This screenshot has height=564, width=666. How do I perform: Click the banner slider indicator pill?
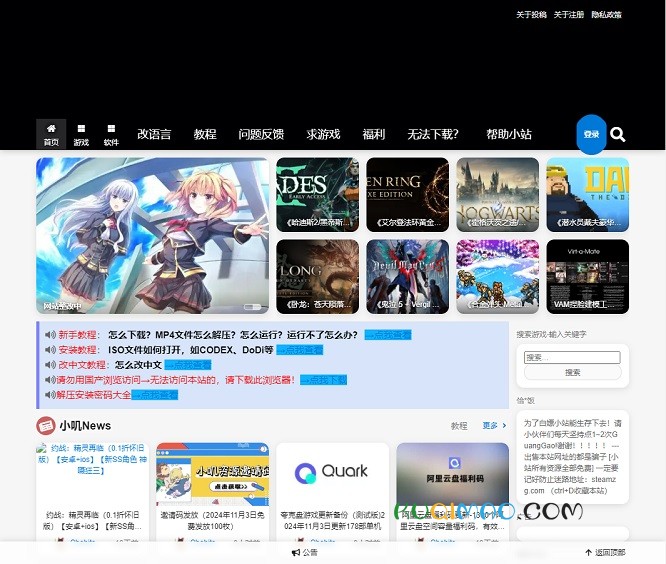click(x=252, y=307)
